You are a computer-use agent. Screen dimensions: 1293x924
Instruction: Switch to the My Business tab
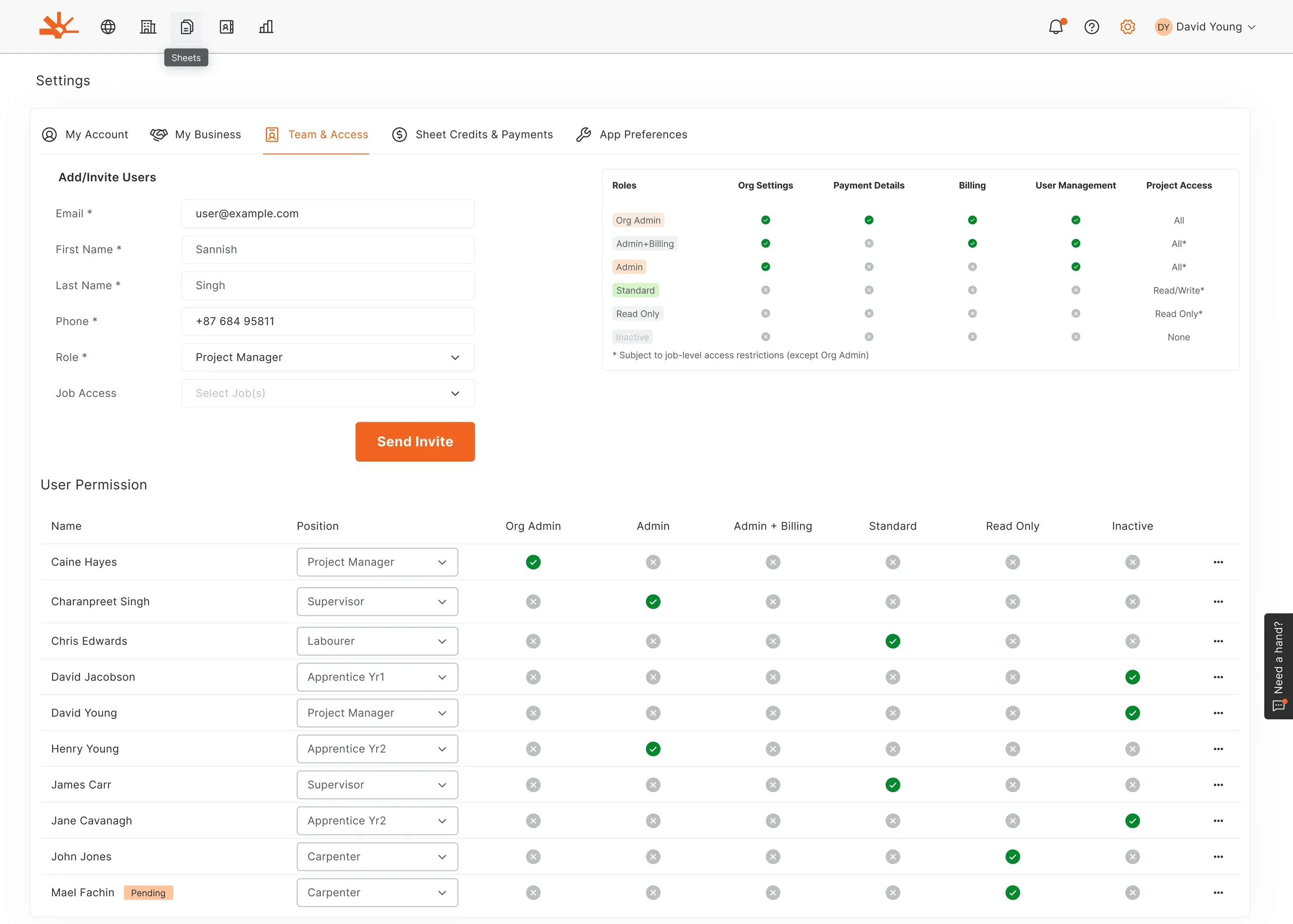click(195, 135)
